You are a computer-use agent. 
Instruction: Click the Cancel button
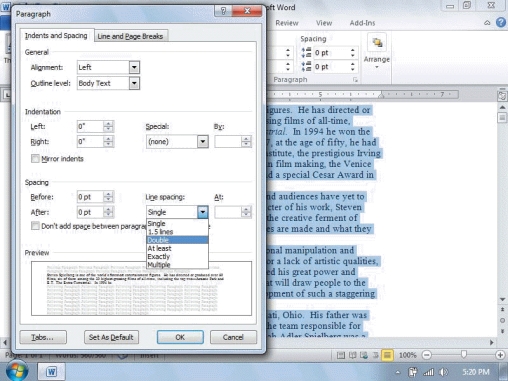click(x=233, y=337)
